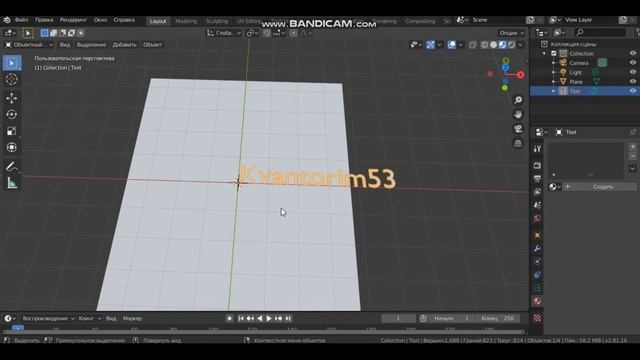Select the Transform tool
This screenshot has height=360, width=640.
point(12,147)
